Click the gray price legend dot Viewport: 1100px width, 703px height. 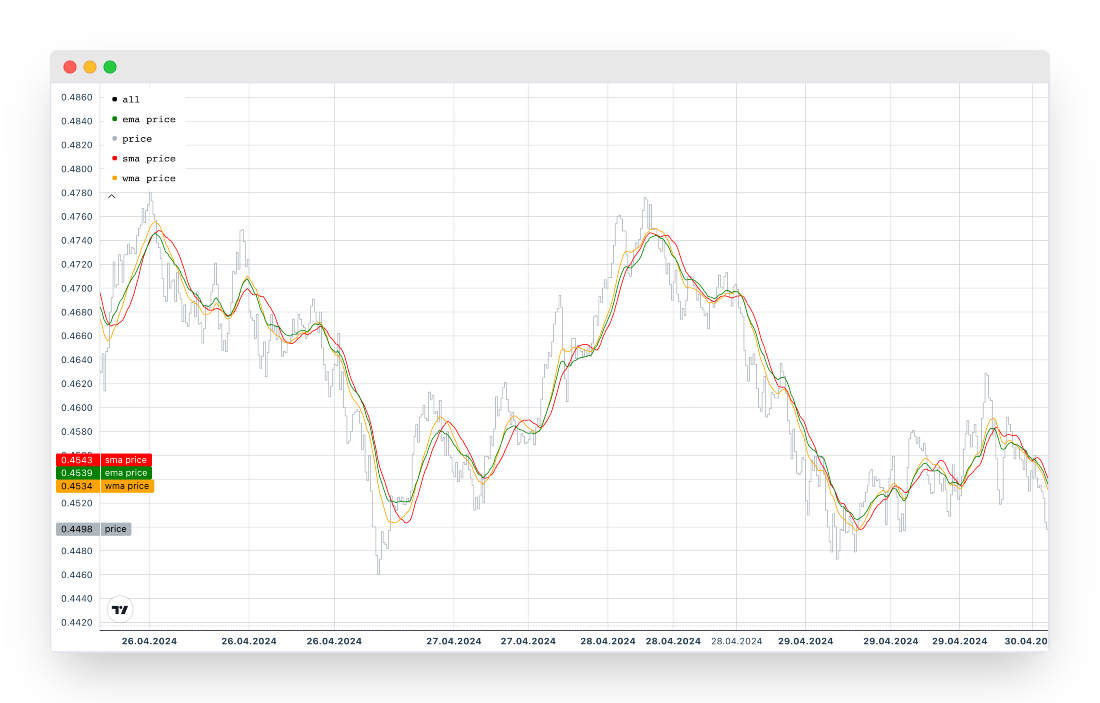pos(114,139)
